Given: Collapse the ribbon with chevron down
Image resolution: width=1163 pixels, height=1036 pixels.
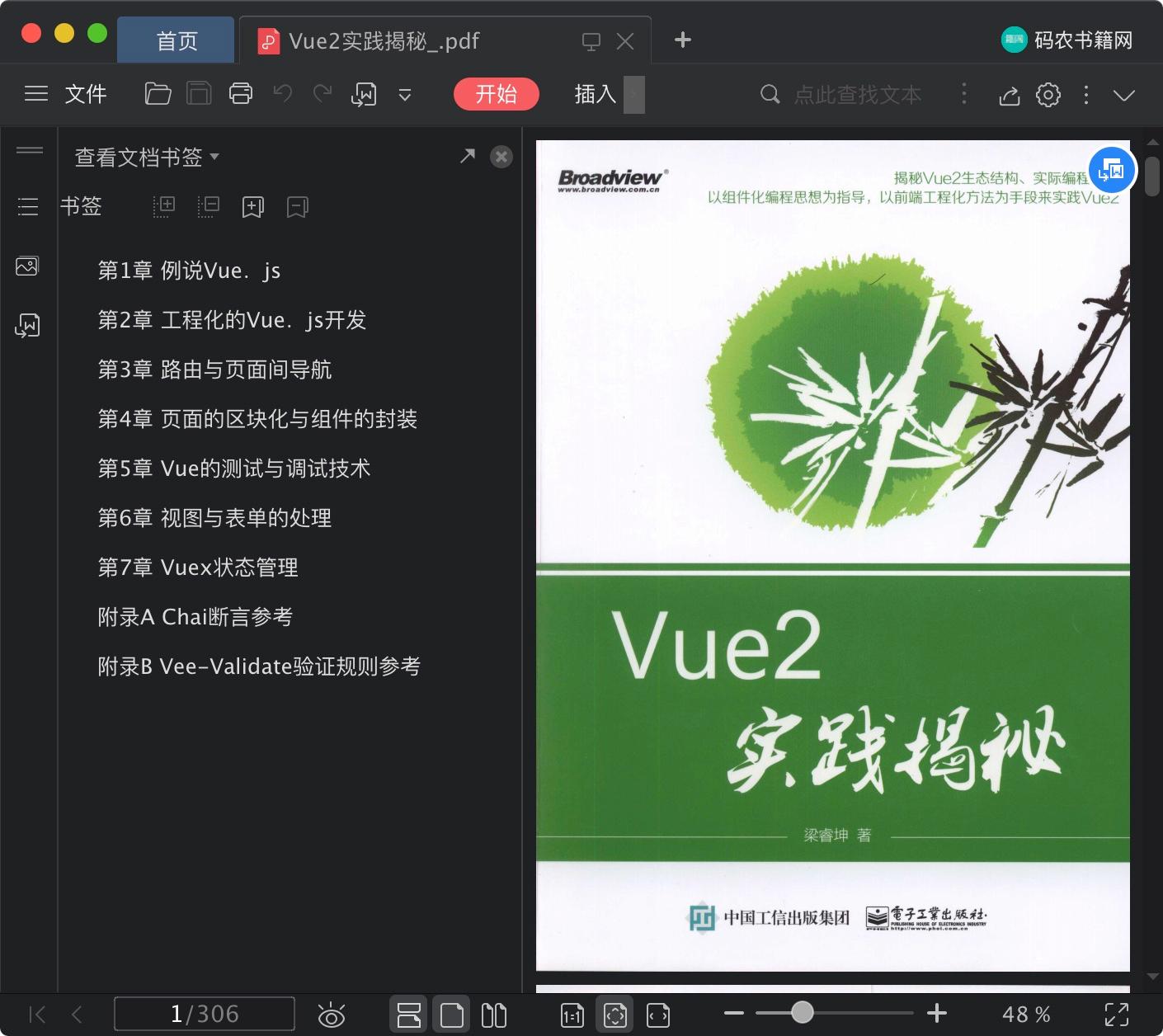Looking at the screenshot, I should point(1124,95).
